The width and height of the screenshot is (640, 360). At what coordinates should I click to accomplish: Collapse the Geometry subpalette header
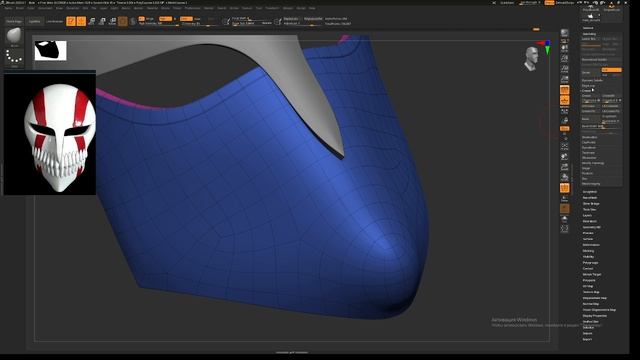tap(589, 34)
